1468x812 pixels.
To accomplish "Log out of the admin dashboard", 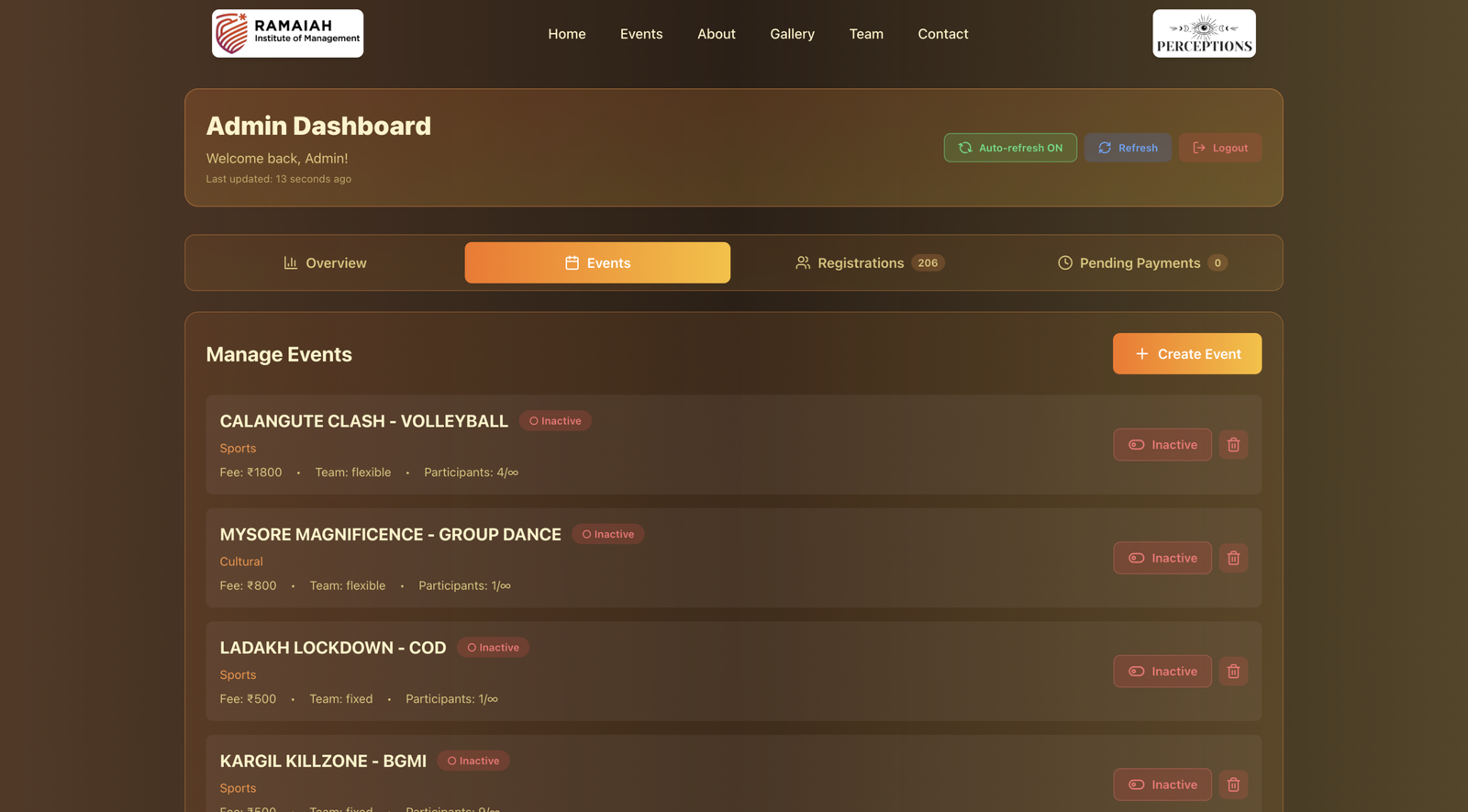I will (x=1219, y=148).
